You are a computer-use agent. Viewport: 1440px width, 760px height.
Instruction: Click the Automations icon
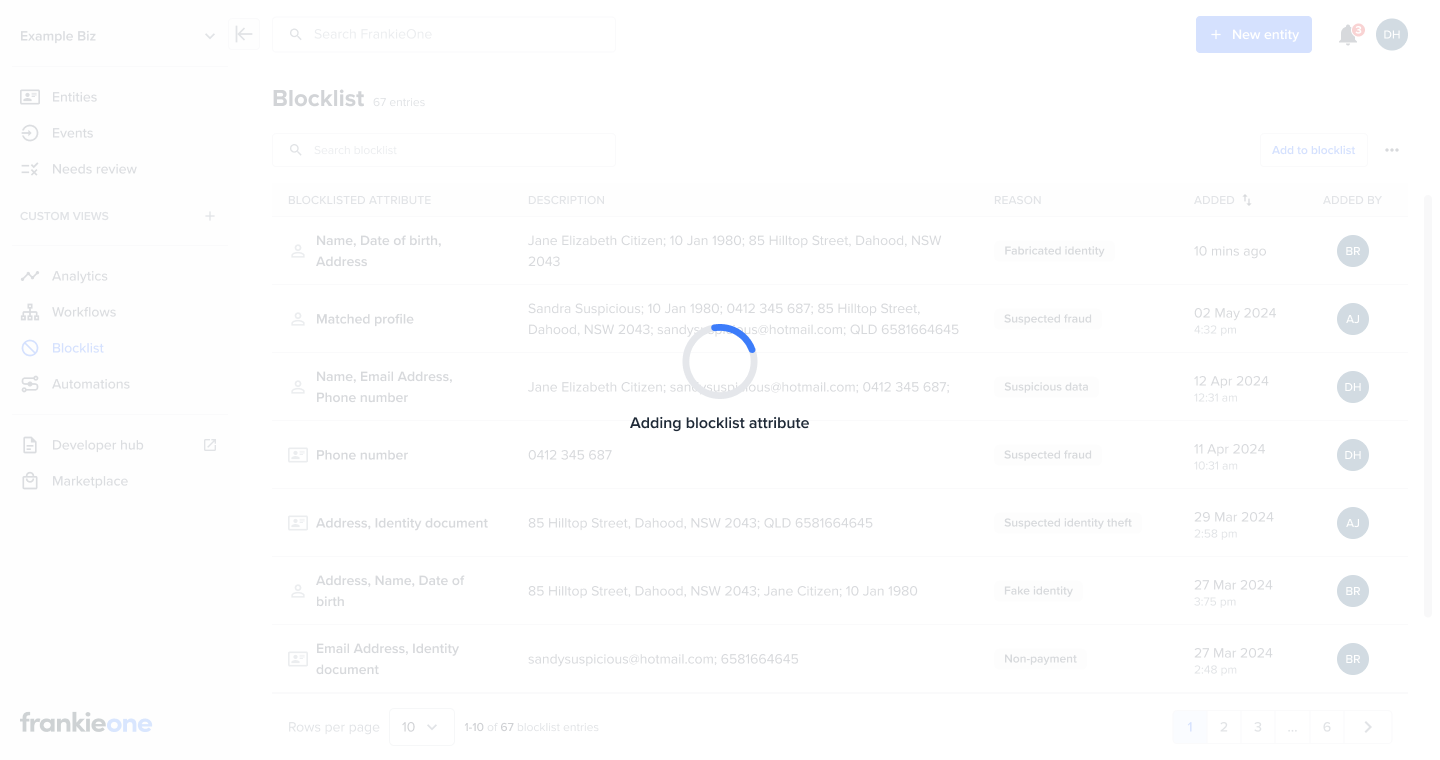click(x=30, y=384)
